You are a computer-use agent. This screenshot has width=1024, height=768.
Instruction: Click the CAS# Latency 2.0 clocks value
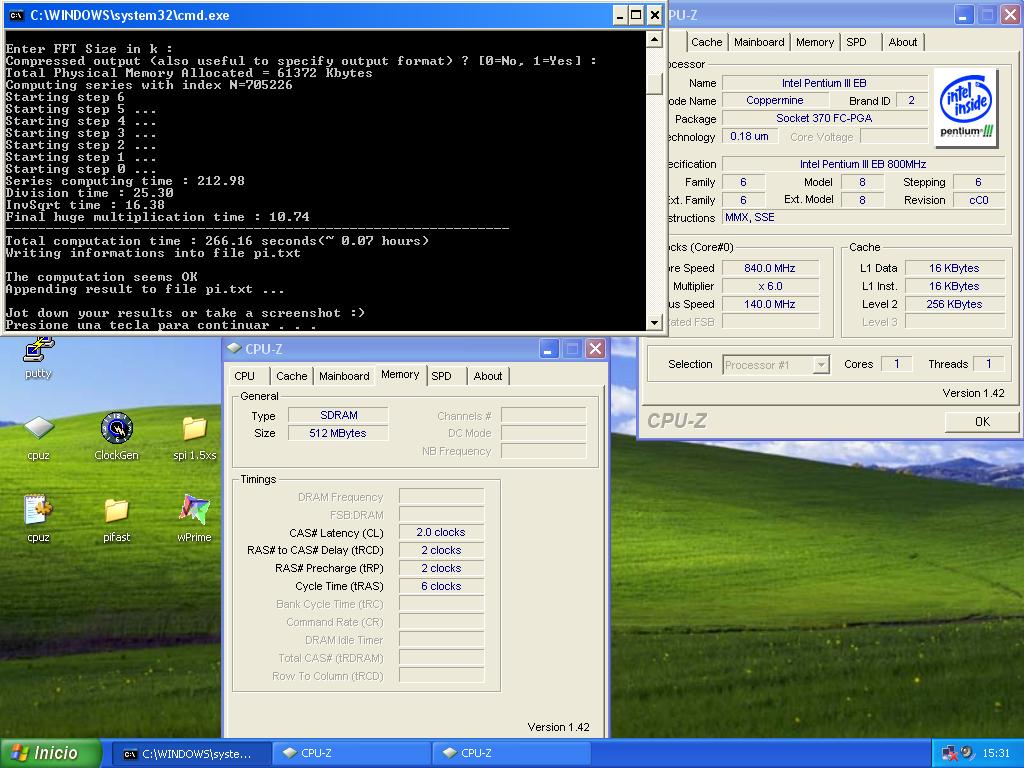[441, 532]
